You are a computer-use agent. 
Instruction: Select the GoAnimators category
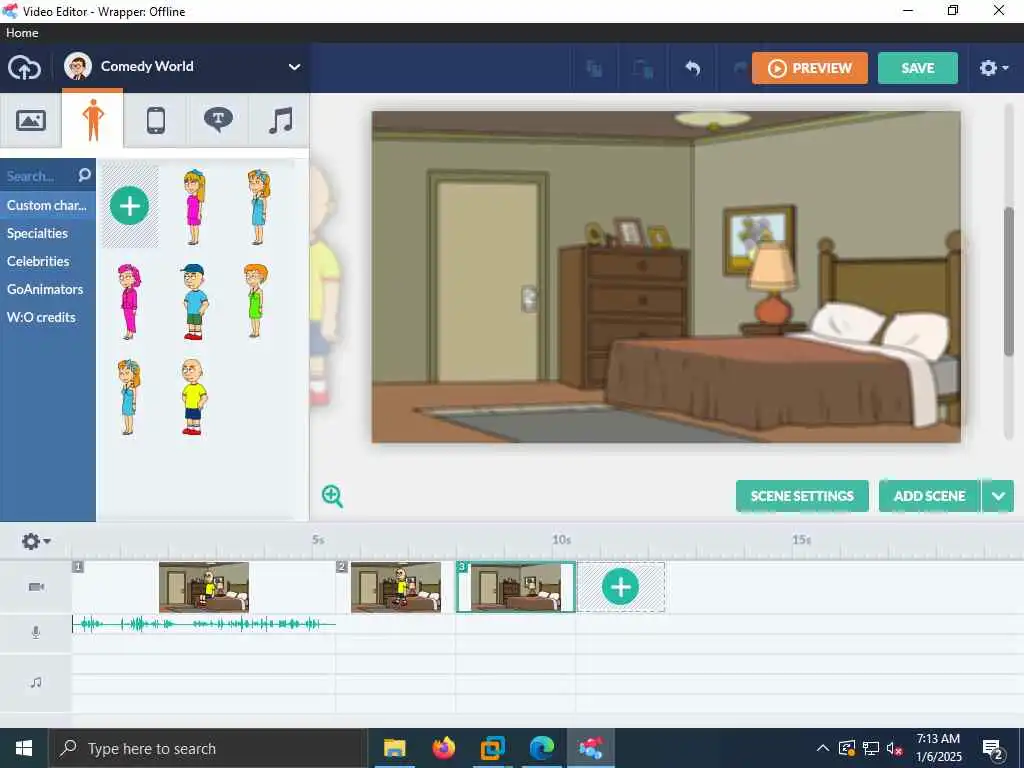(x=44, y=289)
